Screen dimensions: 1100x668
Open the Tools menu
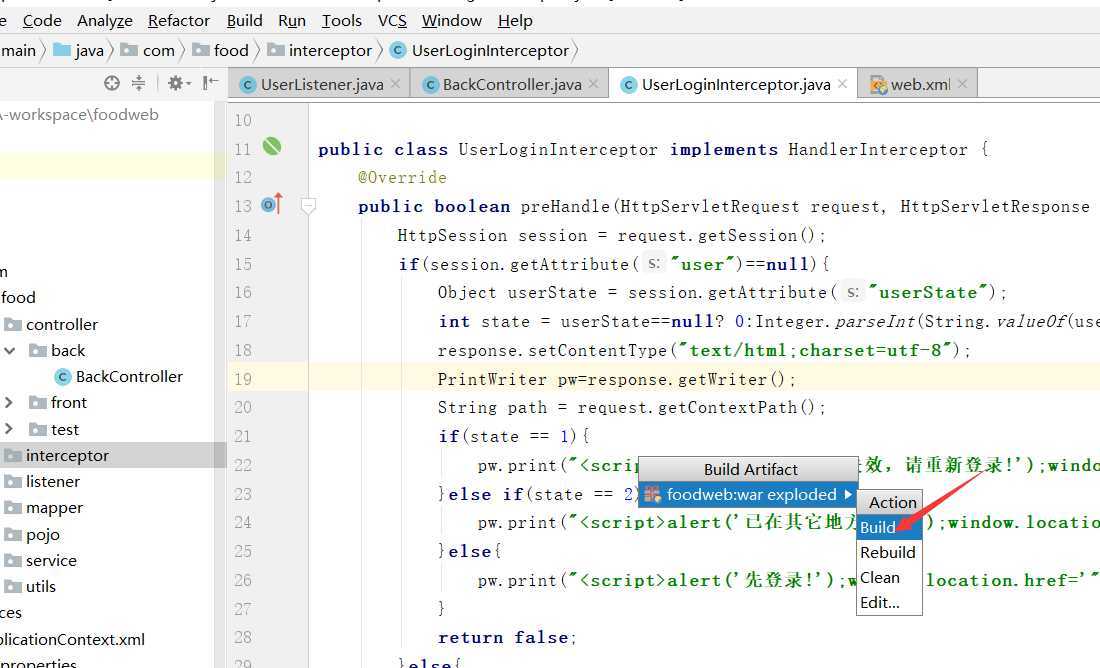point(342,21)
